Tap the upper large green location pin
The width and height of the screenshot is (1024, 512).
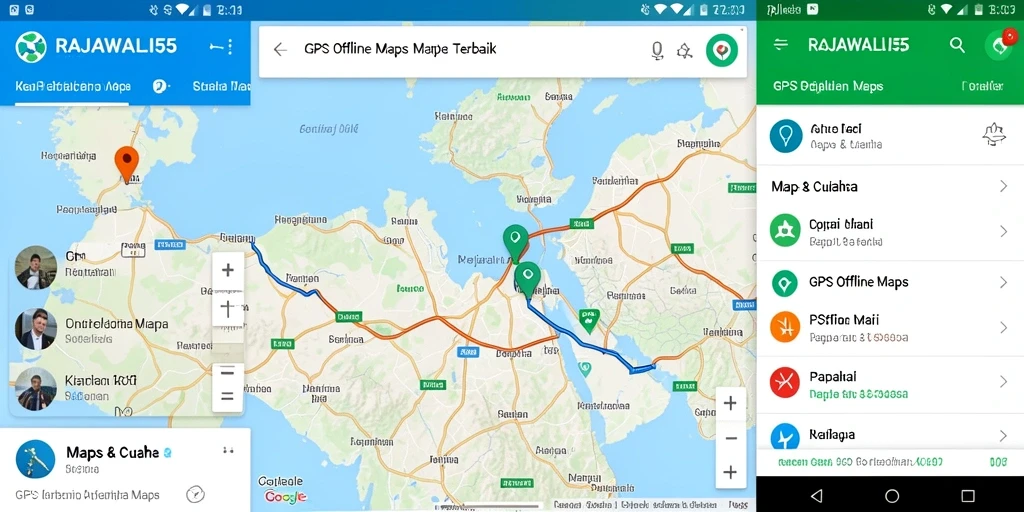click(515, 243)
